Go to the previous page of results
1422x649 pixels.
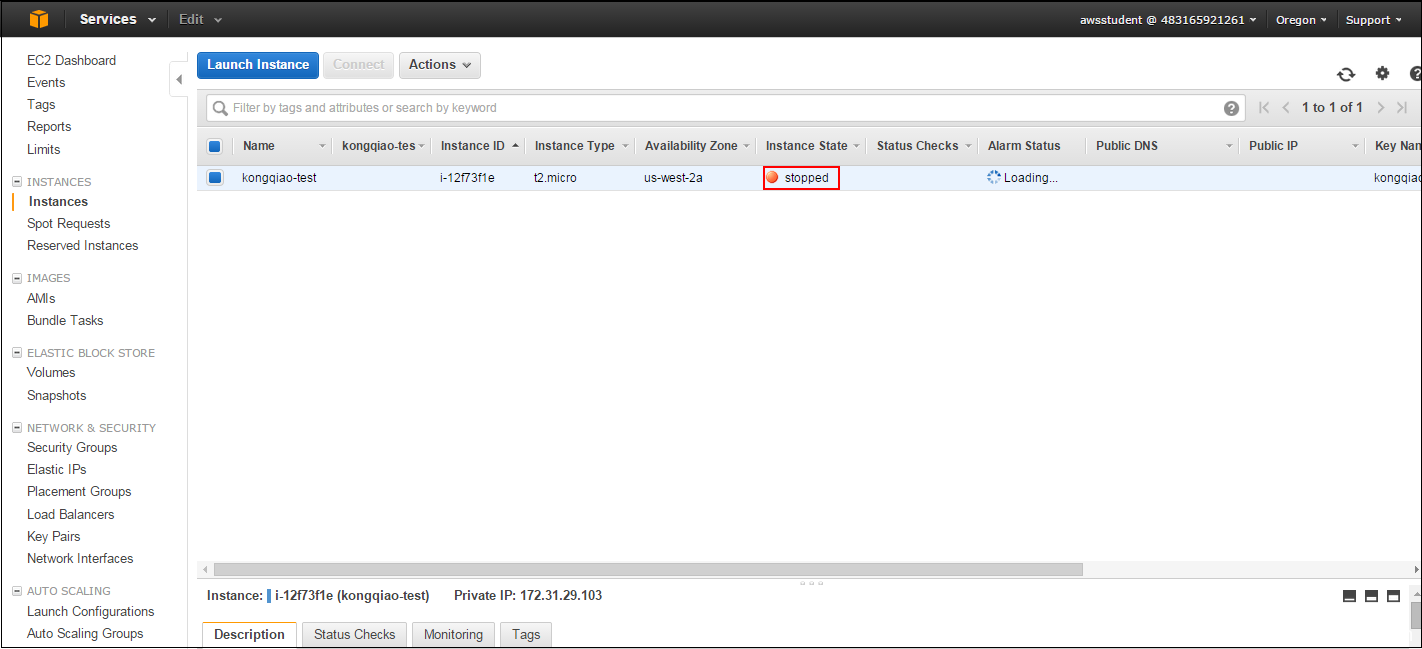(x=1286, y=108)
